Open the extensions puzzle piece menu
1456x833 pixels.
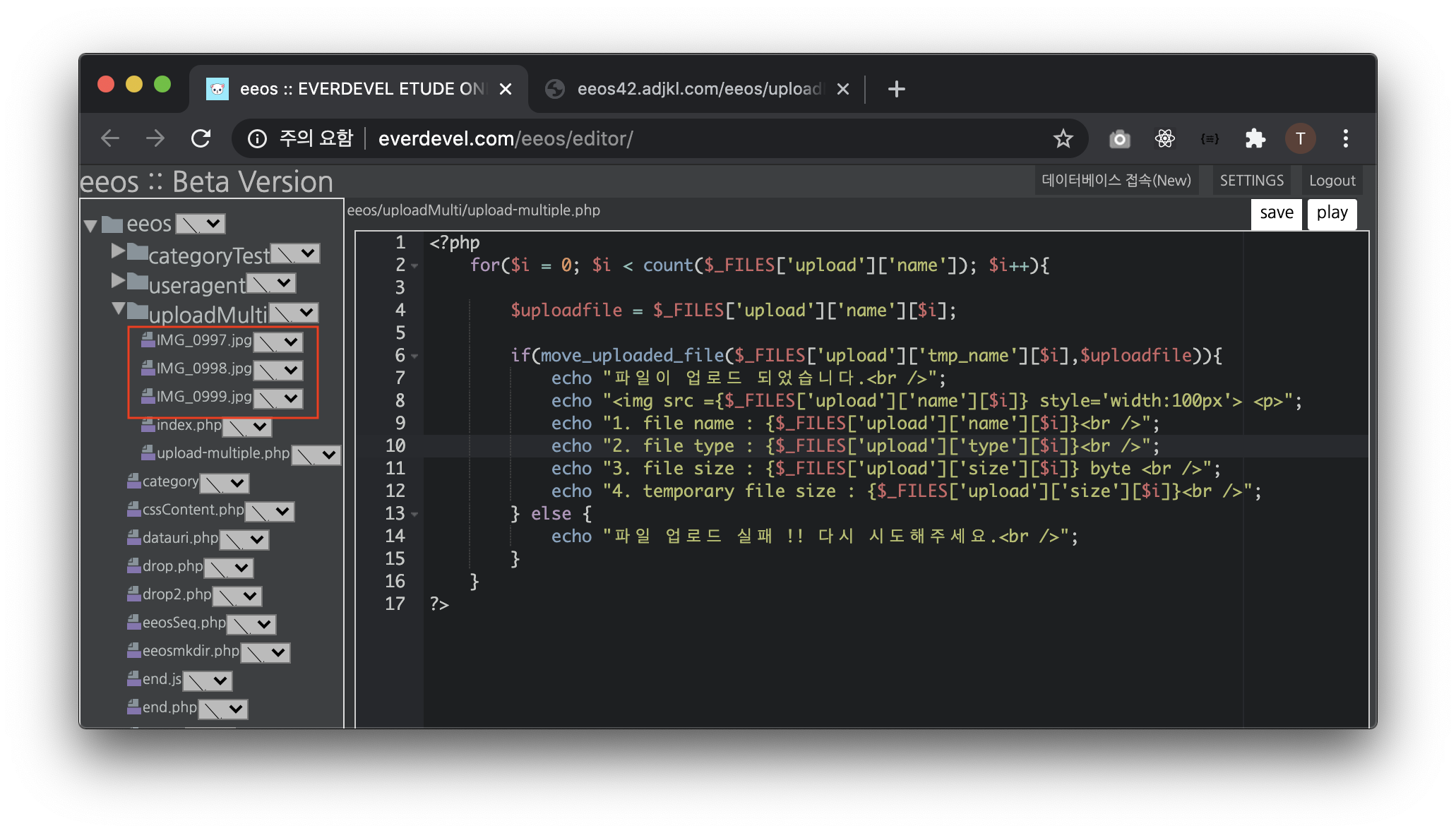point(1255,138)
